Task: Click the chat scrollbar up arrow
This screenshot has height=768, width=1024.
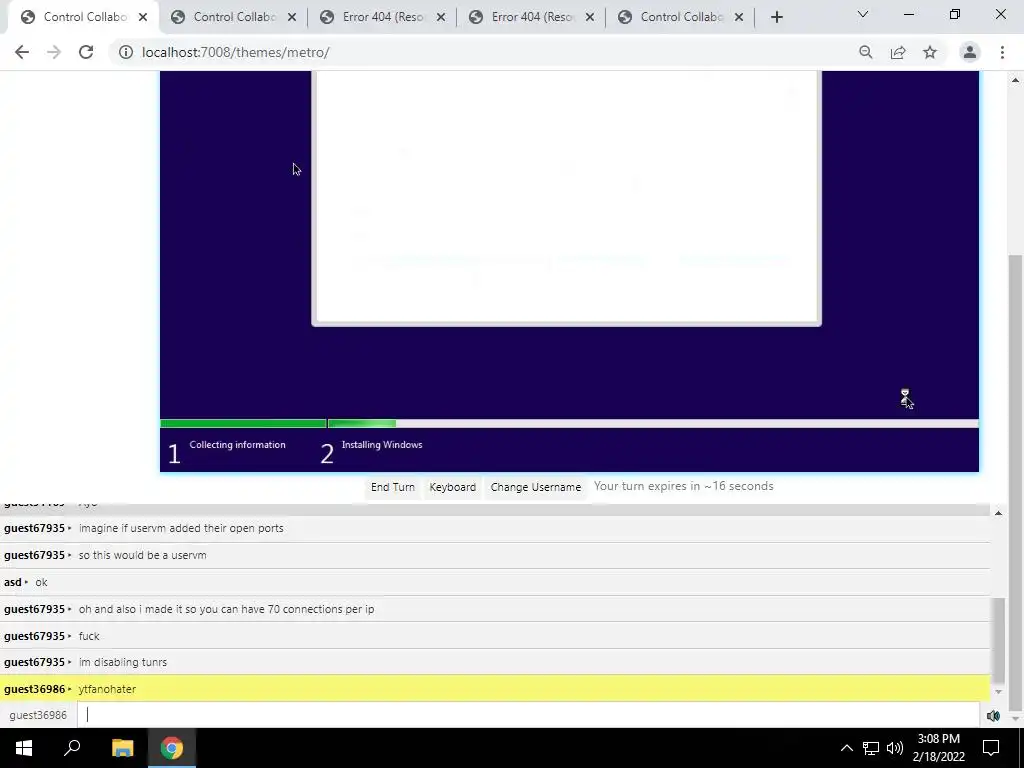Action: coord(998,513)
